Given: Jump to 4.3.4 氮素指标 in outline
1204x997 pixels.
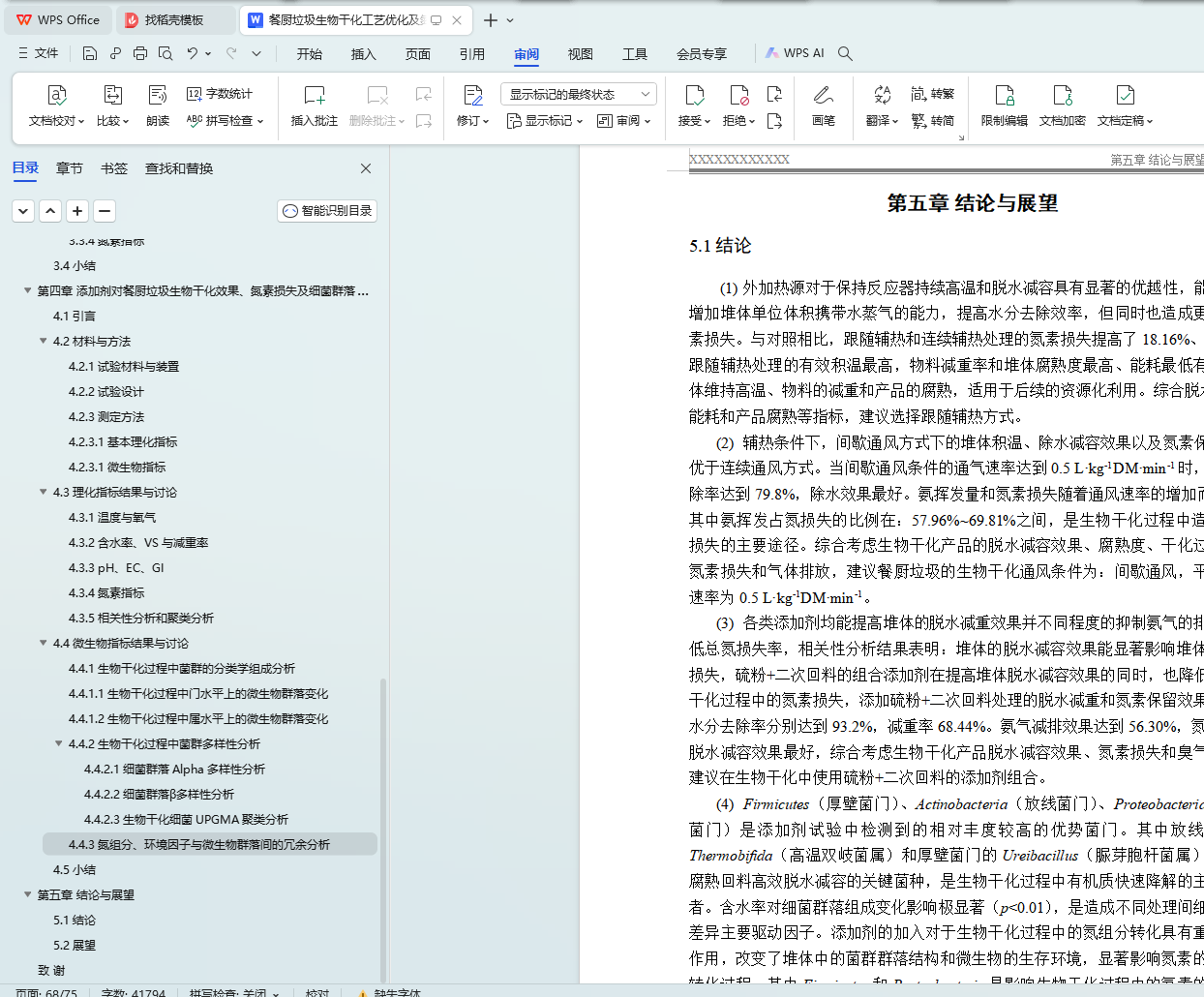Looking at the screenshot, I should click(x=106, y=592).
